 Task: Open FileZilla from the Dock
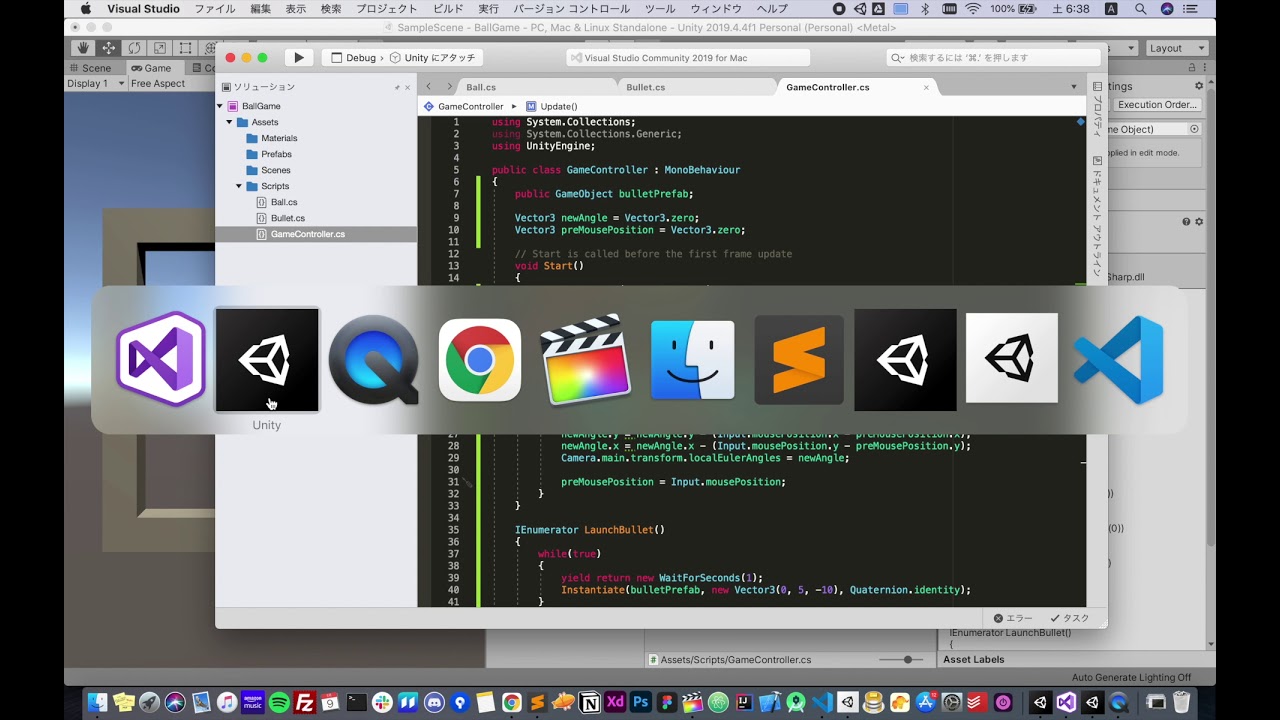click(x=305, y=703)
